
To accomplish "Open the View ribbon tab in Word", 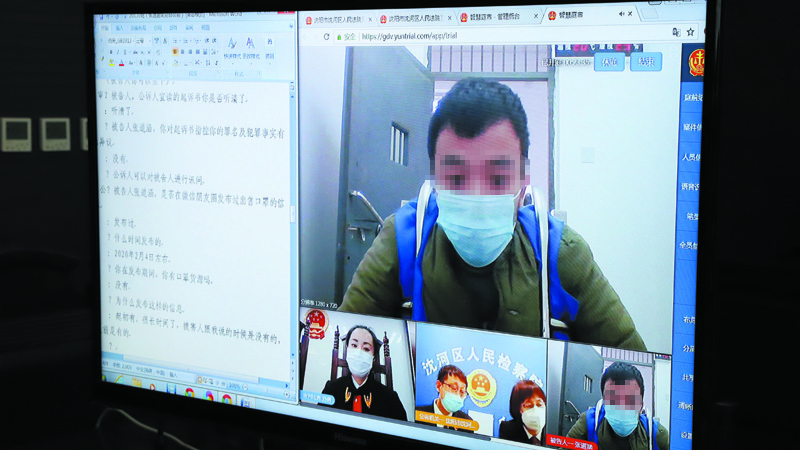I will coord(206,28).
